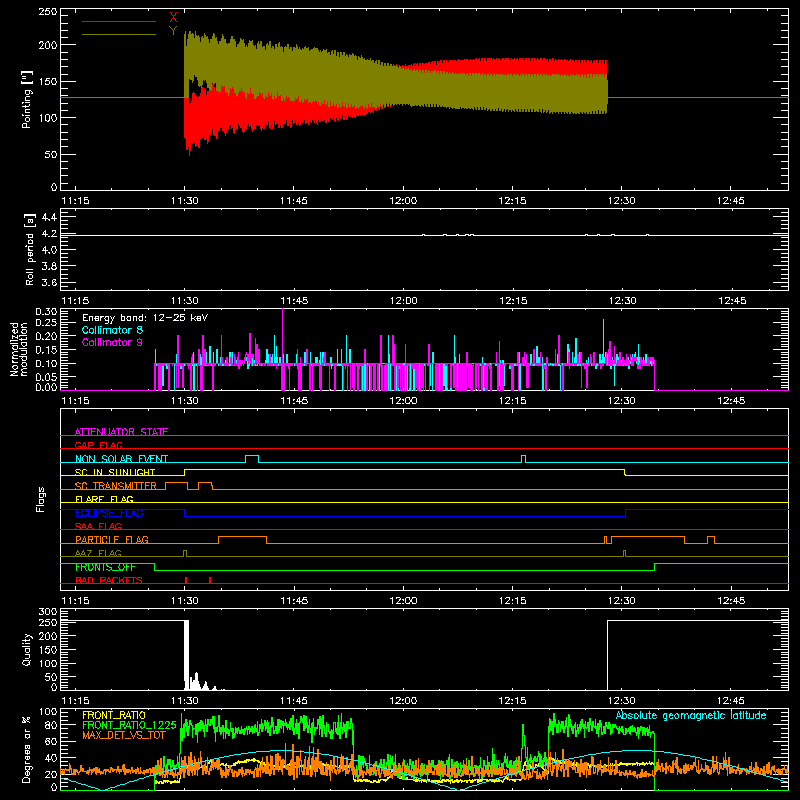Click the 'Collimator 8' legend label
The width and height of the screenshot is (800, 800).
click(112, 330)
